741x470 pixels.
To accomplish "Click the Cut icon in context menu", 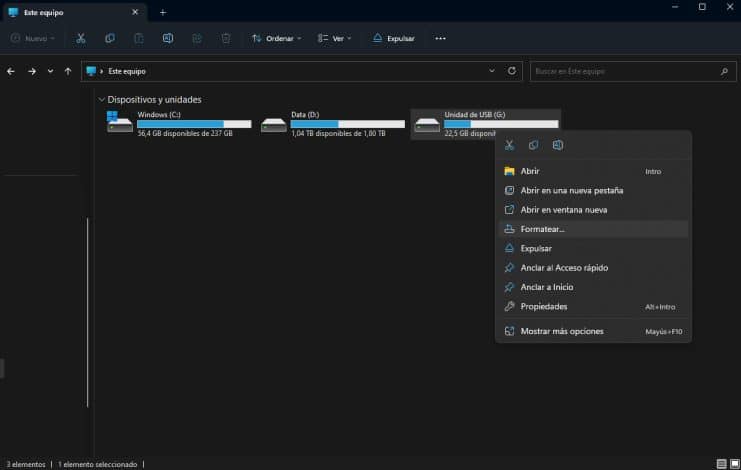I will [x=509, y=145].
